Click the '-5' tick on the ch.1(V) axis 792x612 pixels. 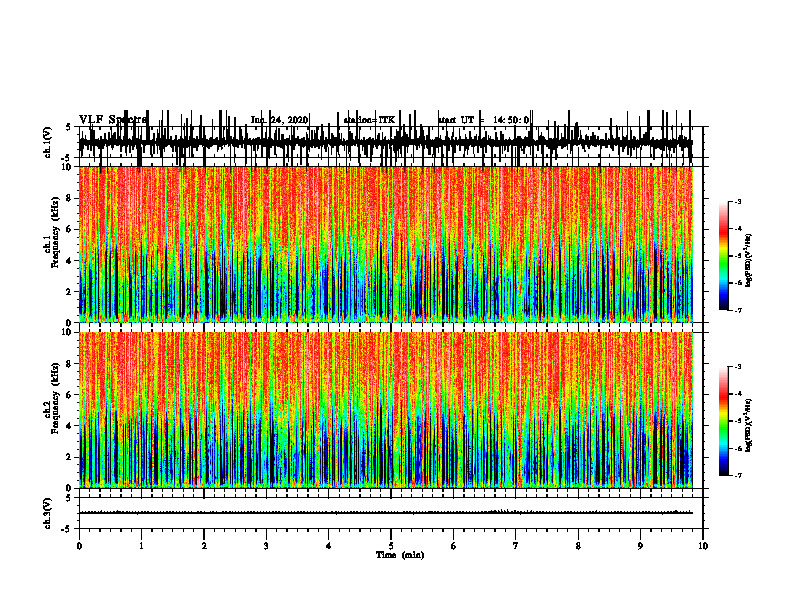click(67, 158)
